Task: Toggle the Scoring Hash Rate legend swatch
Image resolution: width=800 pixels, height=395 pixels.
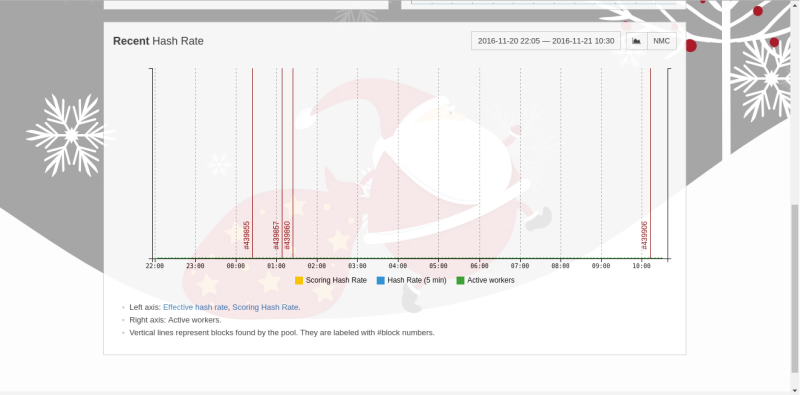Action: [299, 280]
